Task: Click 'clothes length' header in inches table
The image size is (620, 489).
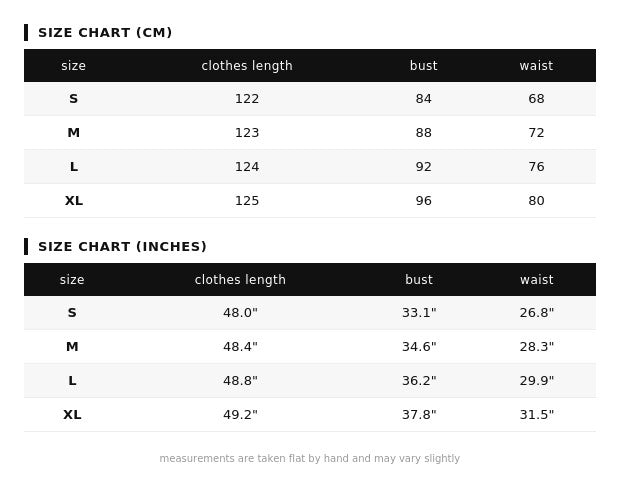Action: [x=240, y=280]
